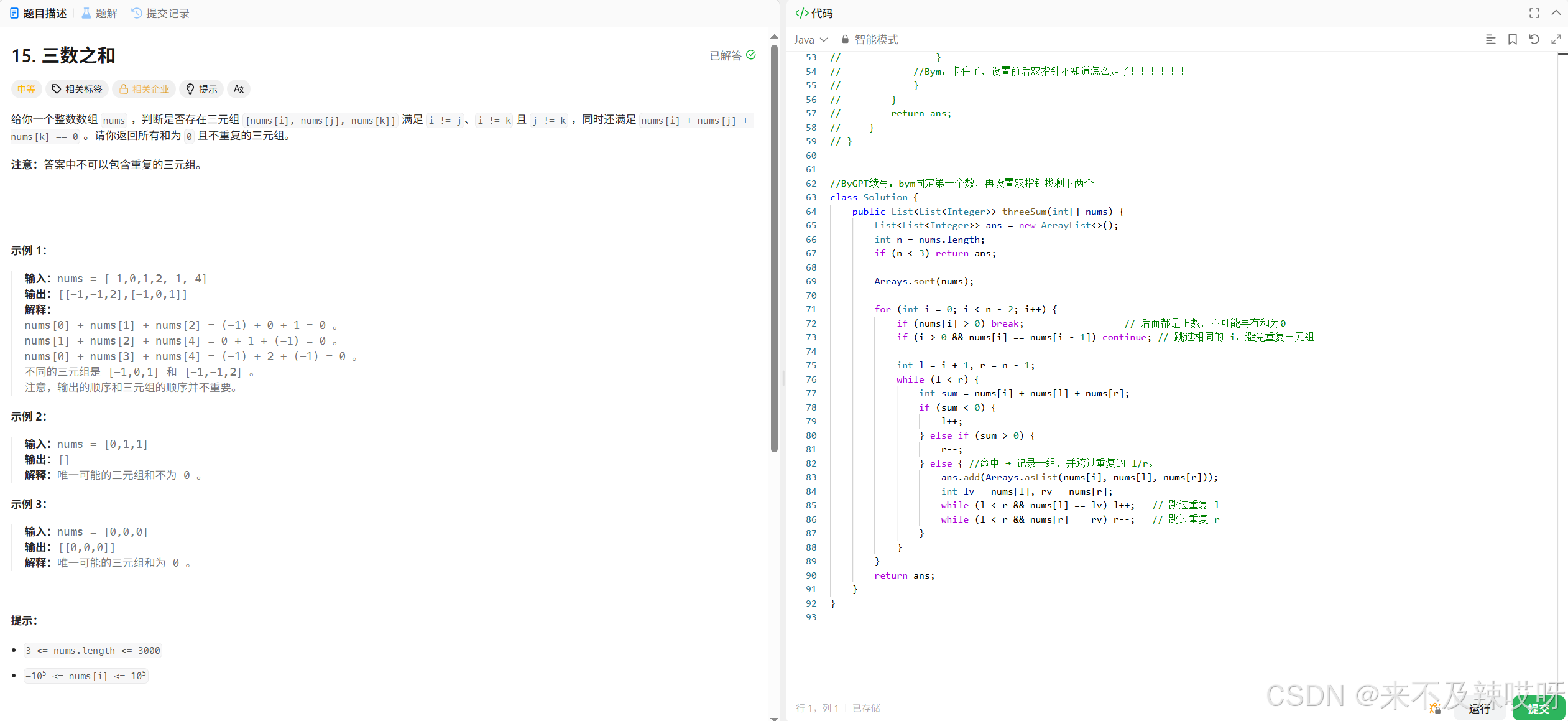1568x721 pixels.
Task: Click the translate language icon
Action: 239,89
